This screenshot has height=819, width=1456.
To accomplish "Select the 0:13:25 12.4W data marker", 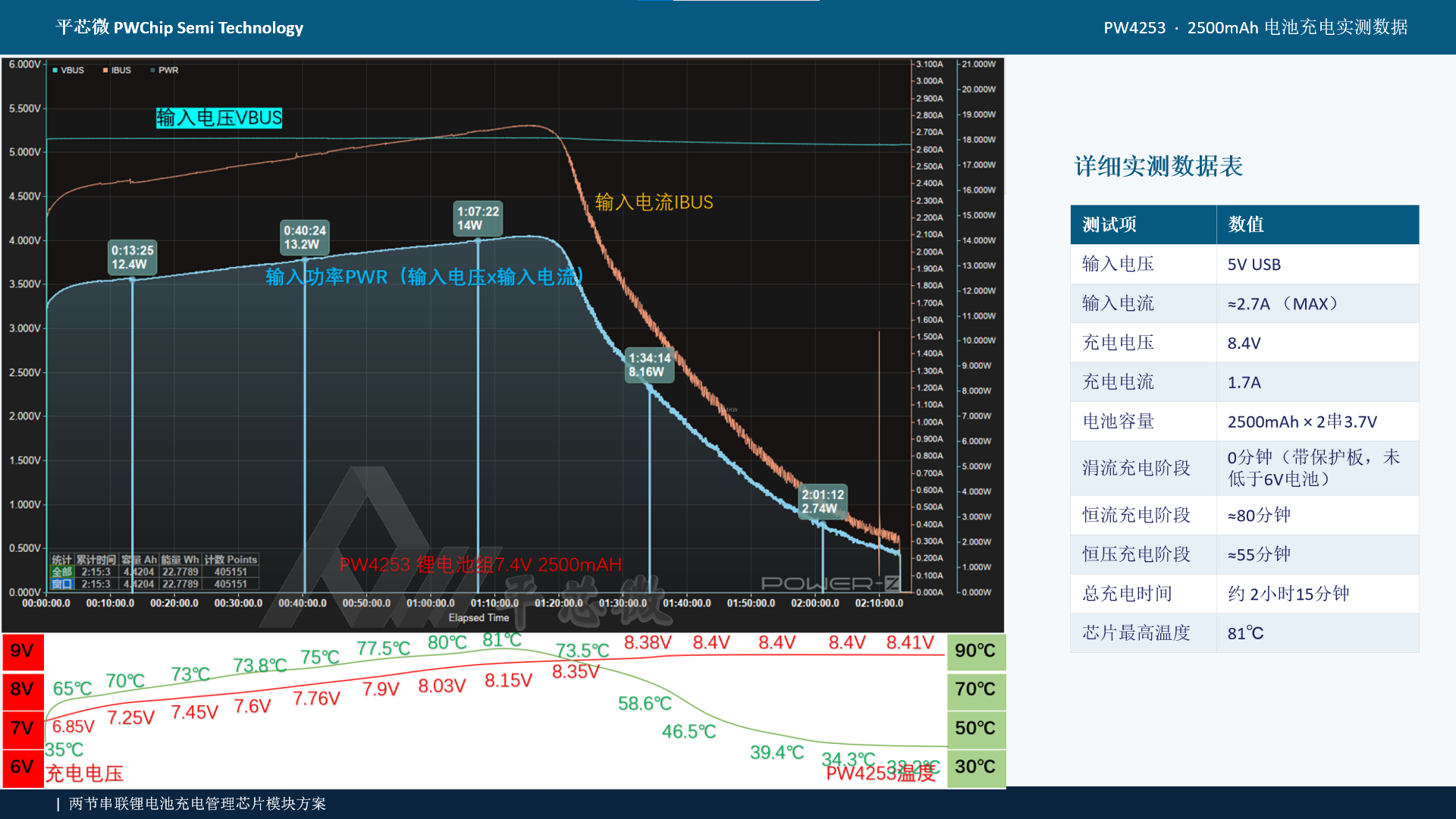I will pos(133,258).
